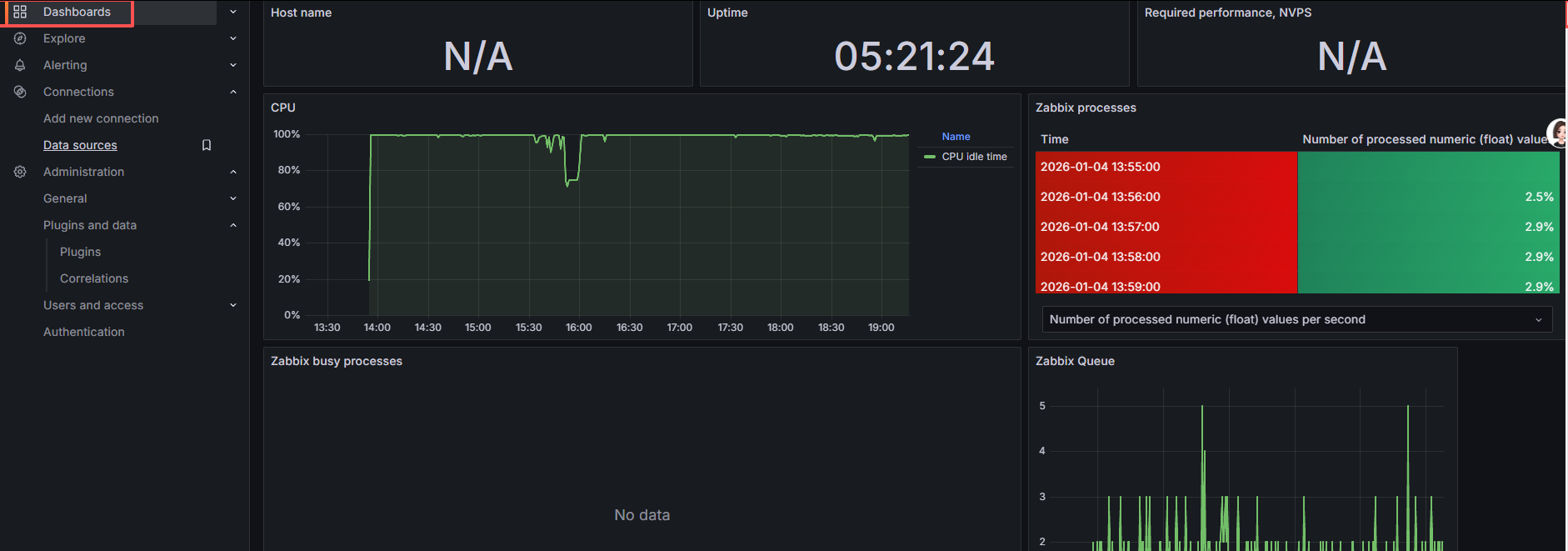
Task: Click the CPU panel title
Action: click(283, 108)
